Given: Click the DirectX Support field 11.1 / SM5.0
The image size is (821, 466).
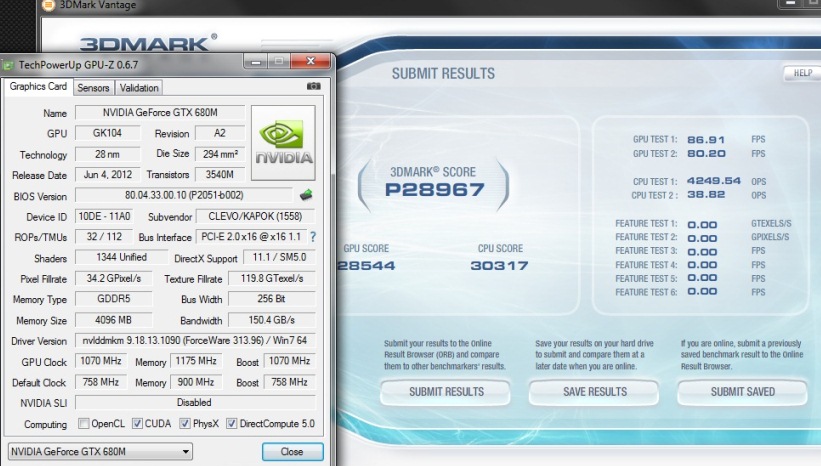Looking at the screenshot, I should point(279,257).
